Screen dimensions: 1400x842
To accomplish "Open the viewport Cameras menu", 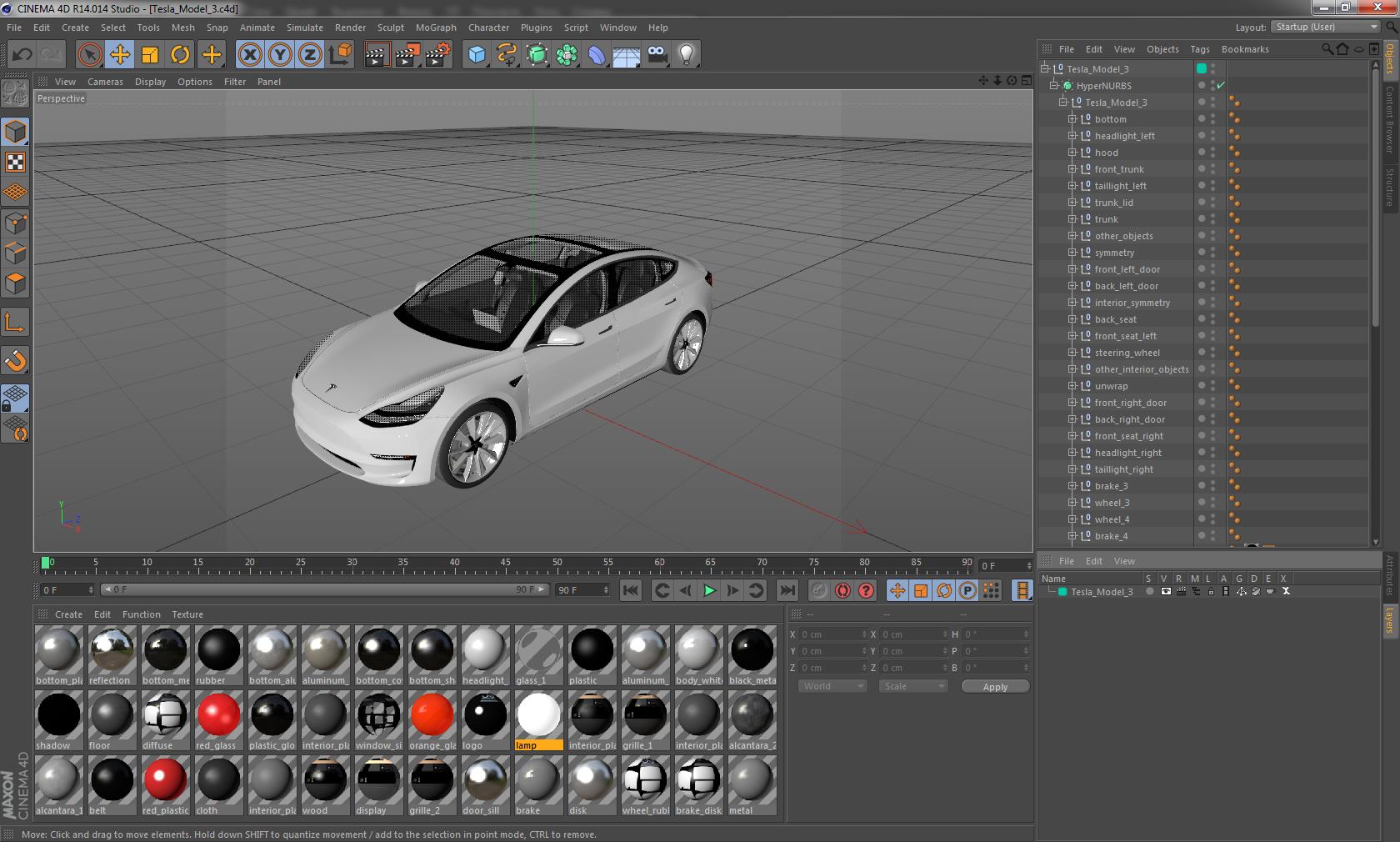I will (x=105, y=82).
